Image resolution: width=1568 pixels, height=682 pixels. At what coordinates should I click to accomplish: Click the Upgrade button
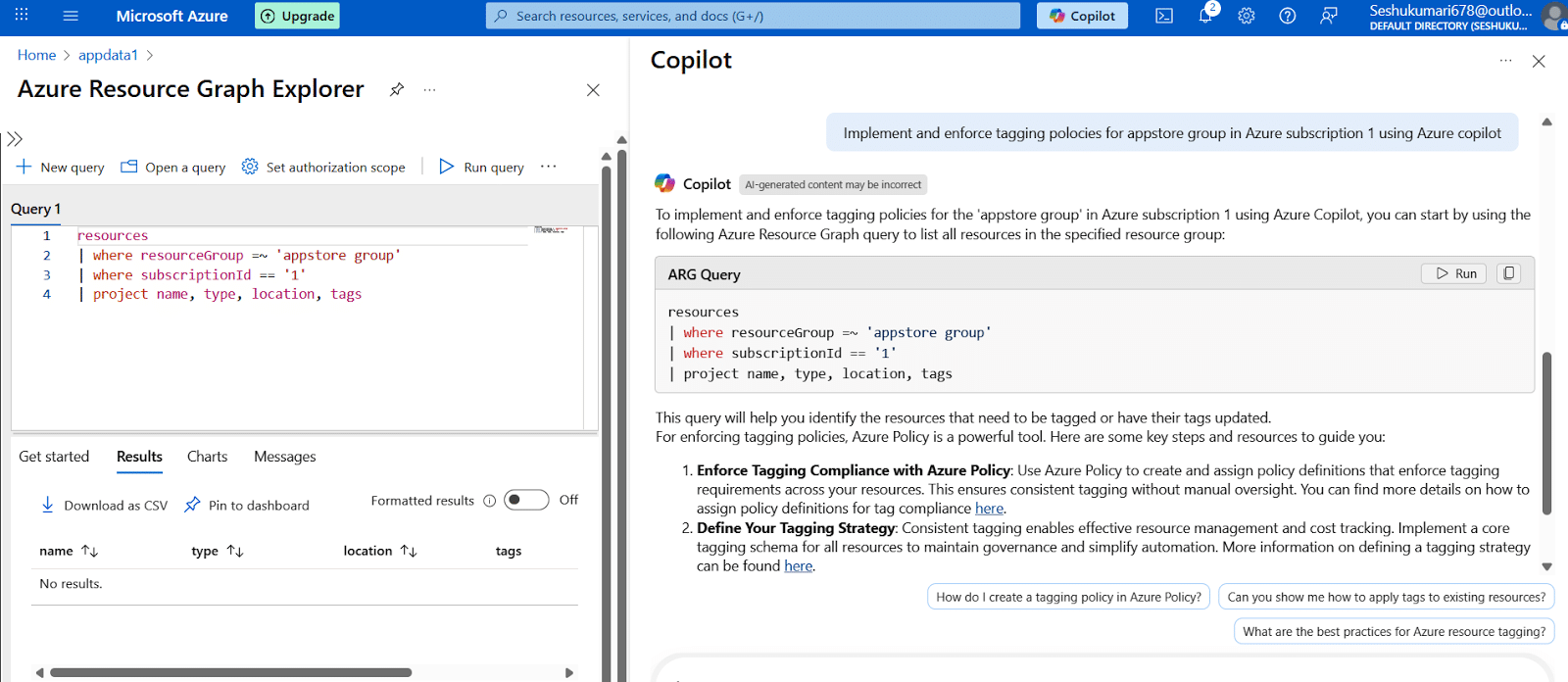coord(298,16)
